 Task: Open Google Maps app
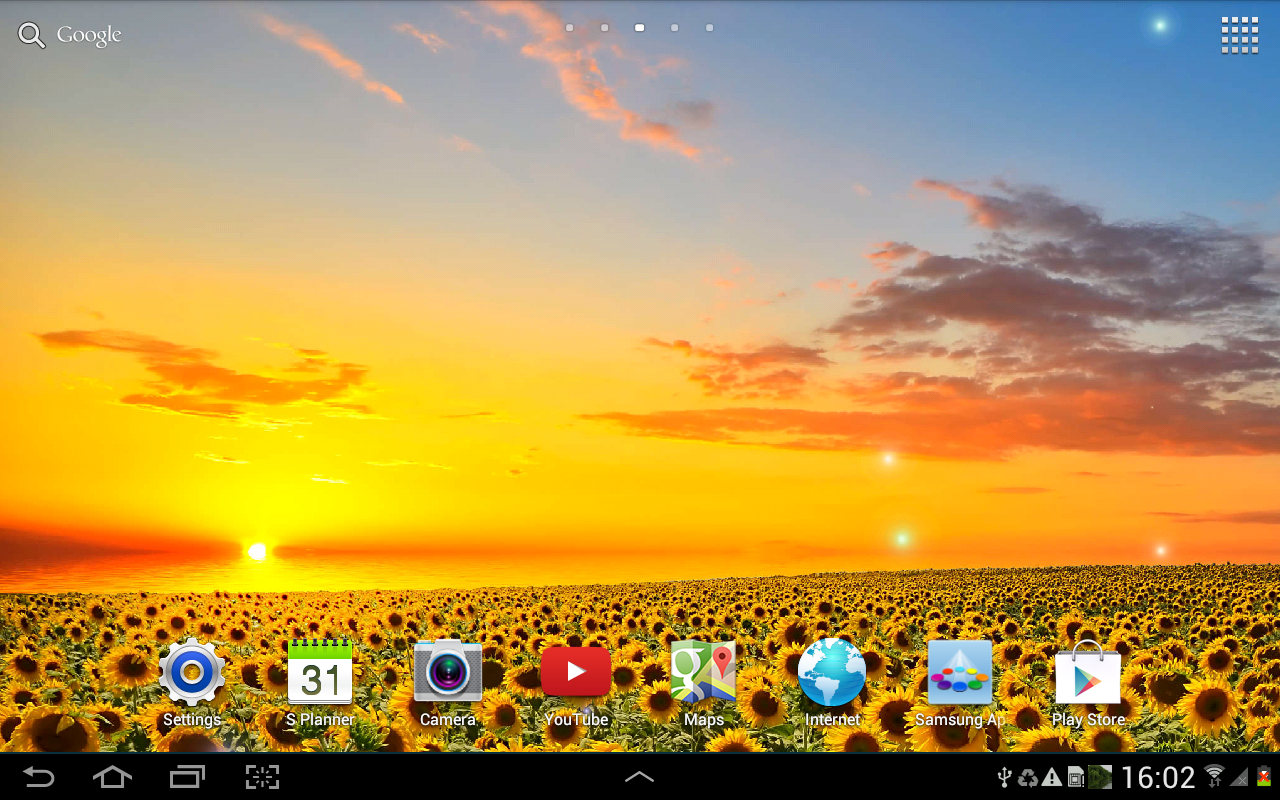tap(703, 674)
